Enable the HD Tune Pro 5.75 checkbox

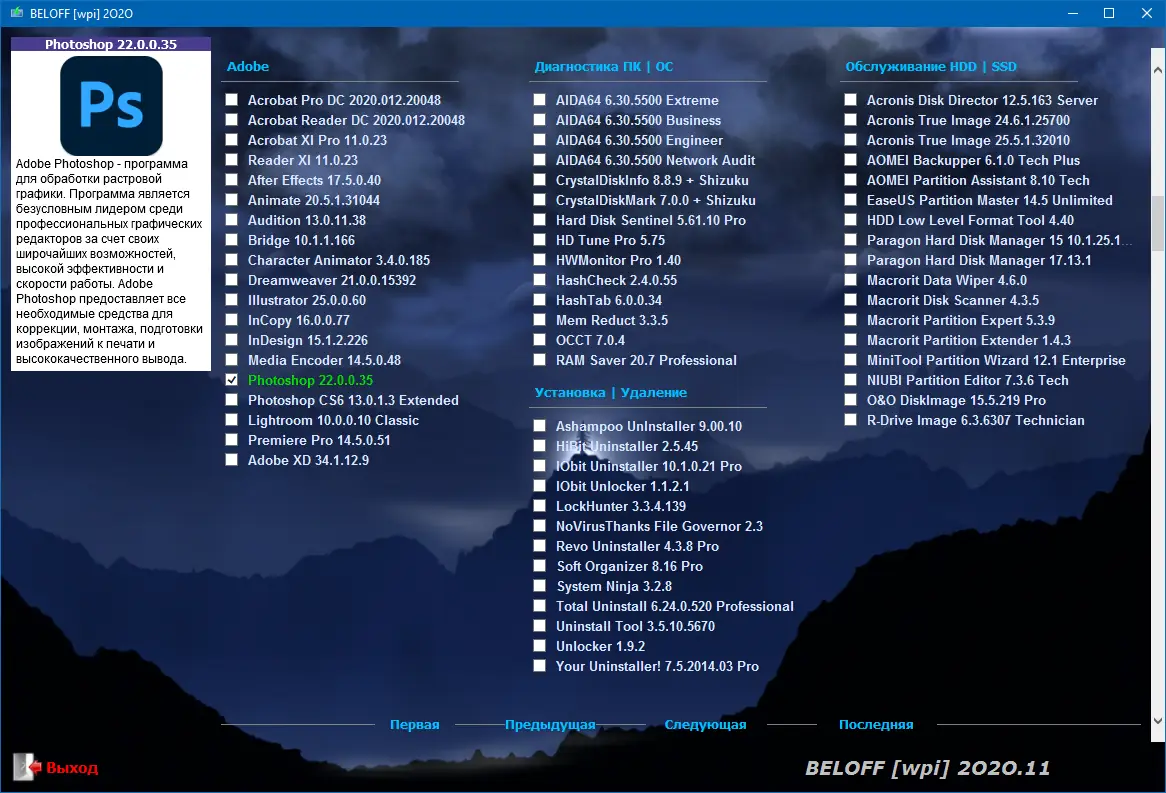[540, 240]
